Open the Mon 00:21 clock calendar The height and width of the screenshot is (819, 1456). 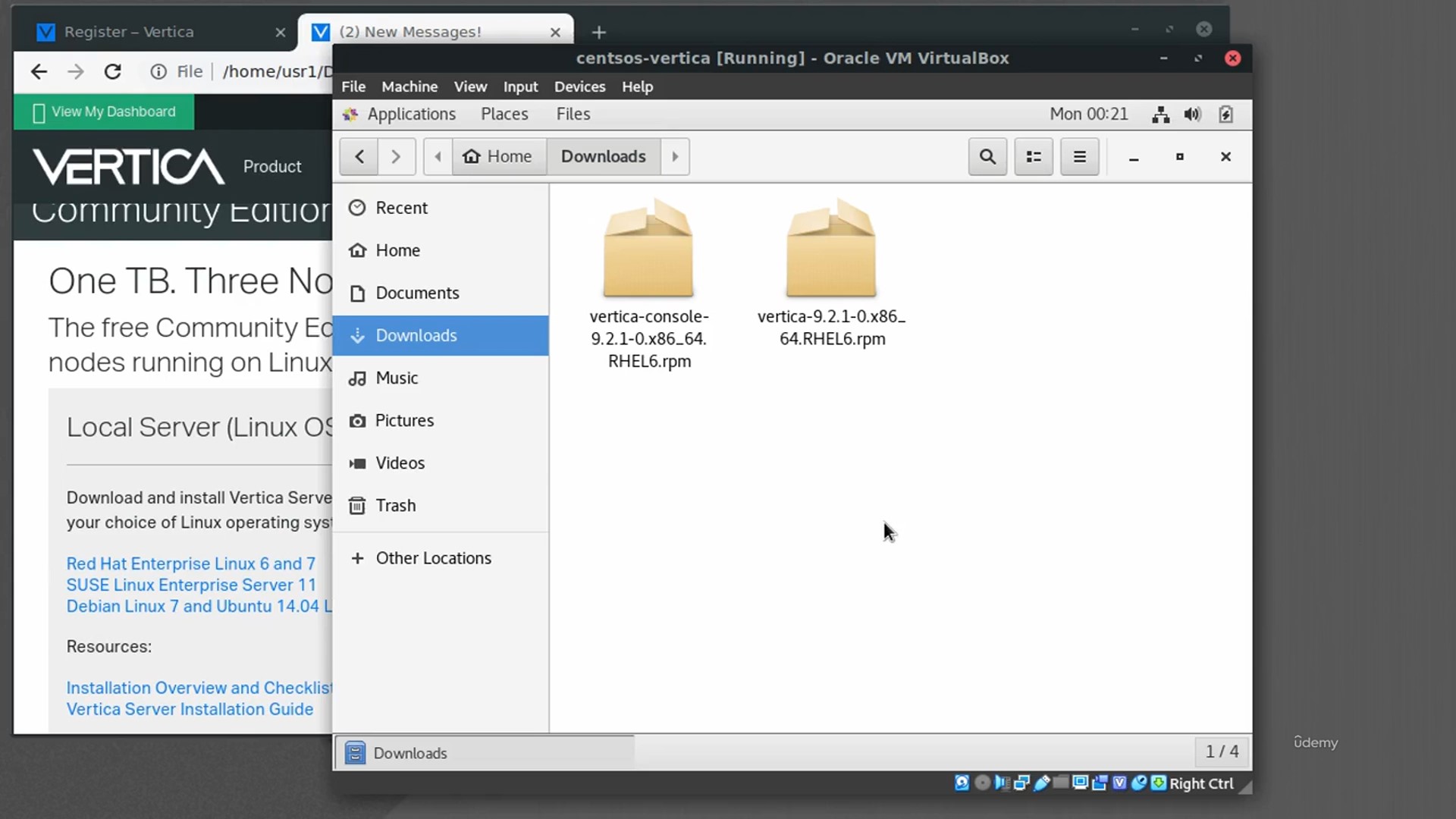pyautogui.click(x=1088, y=114)
